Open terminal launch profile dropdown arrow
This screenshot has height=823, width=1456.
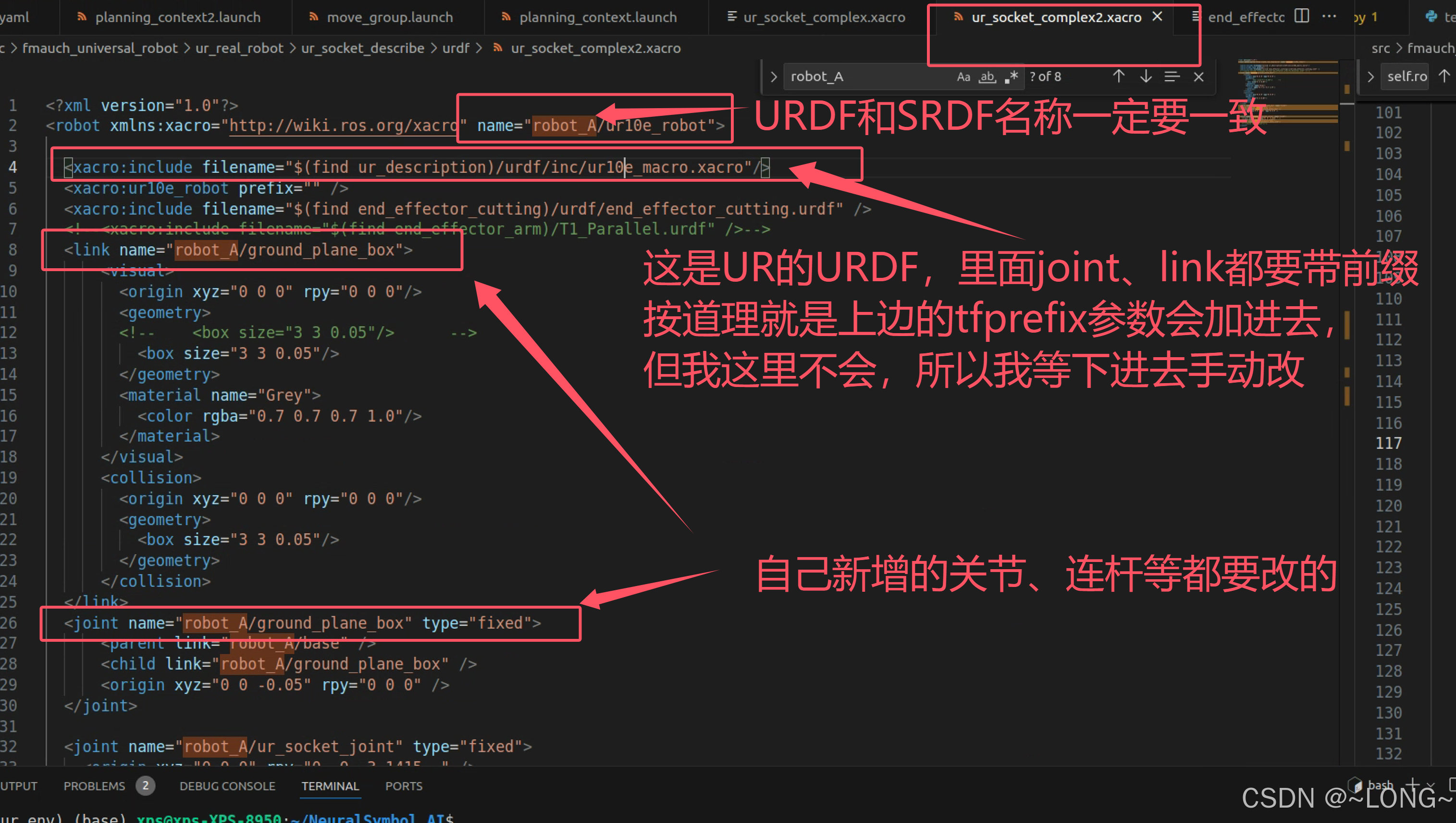click(x=1431, y=785)
